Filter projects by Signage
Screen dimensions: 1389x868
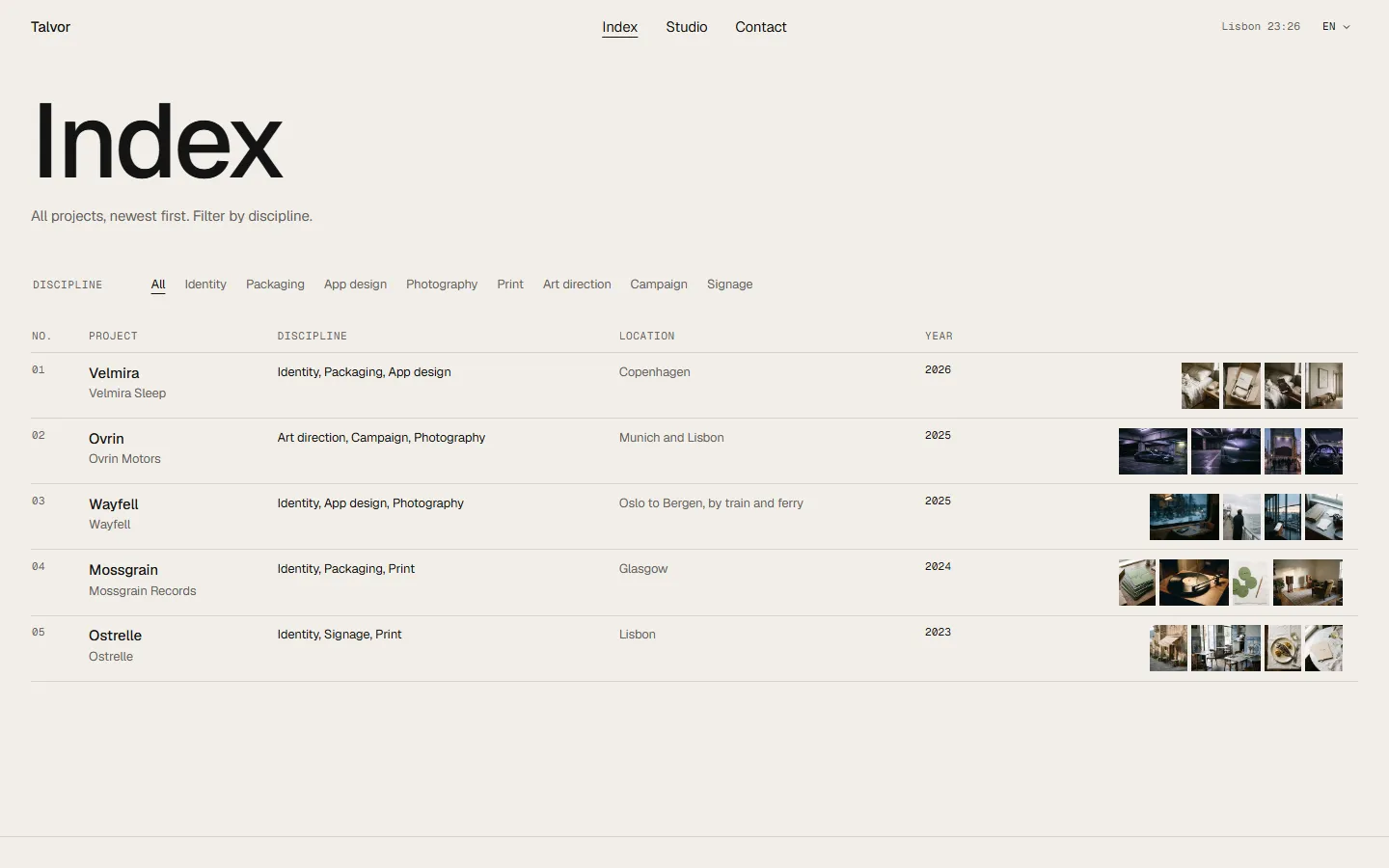pyautogui.click(x=729, y=285)
